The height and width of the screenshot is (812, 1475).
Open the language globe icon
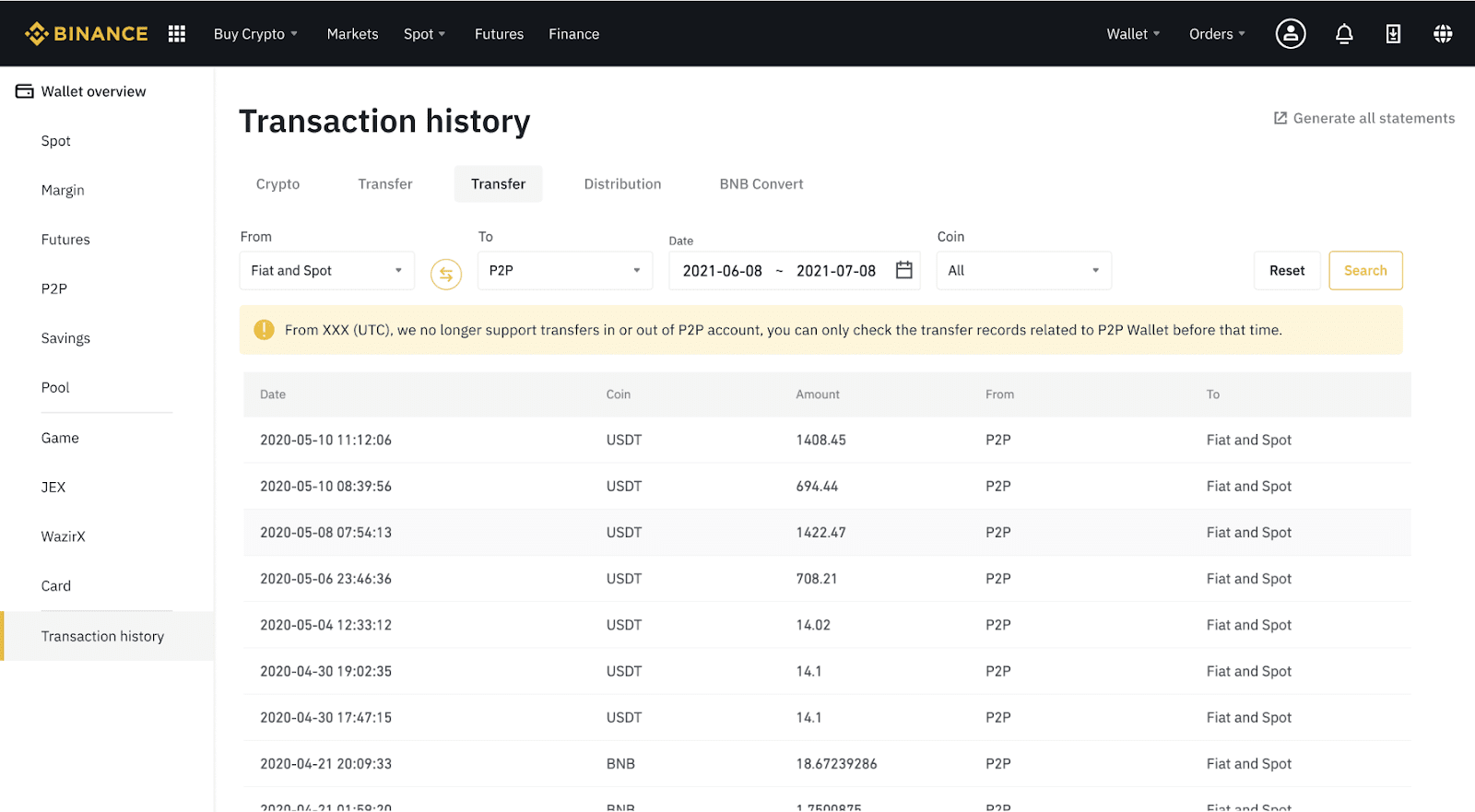tap(1443, 34)
